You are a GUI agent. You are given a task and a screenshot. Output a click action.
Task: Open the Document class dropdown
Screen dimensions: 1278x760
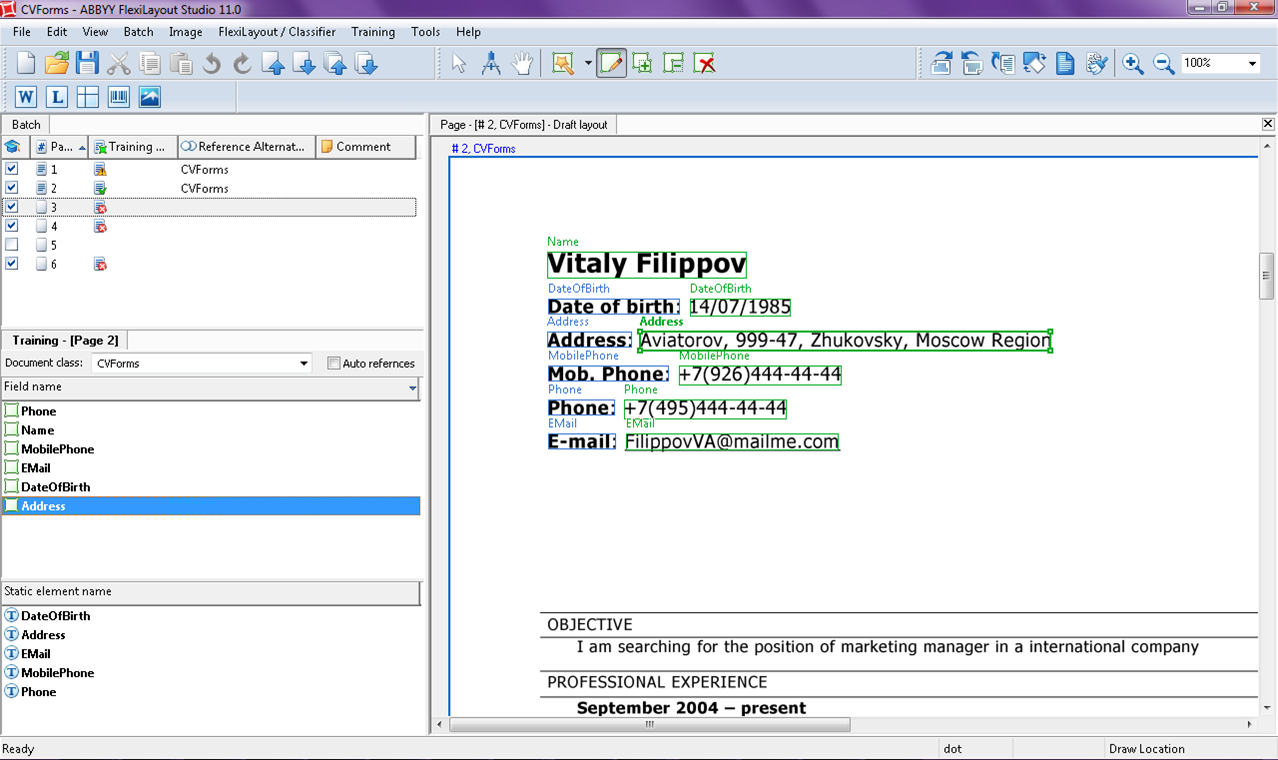coord(304,364)
